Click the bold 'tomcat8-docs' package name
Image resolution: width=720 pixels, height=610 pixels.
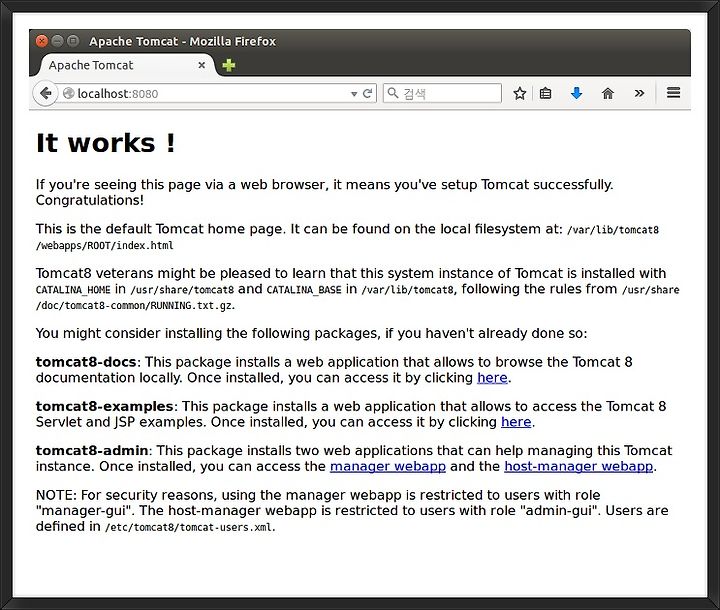86,362
